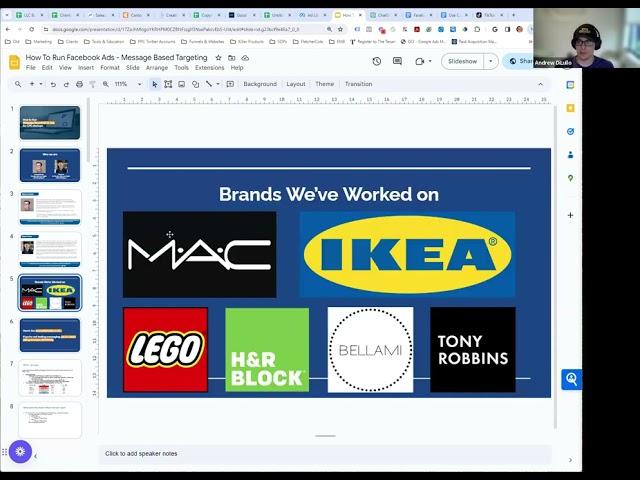This screenshot has height=480, width=640.
Task: Open Contacts side panel
Action: pos(571,155)
